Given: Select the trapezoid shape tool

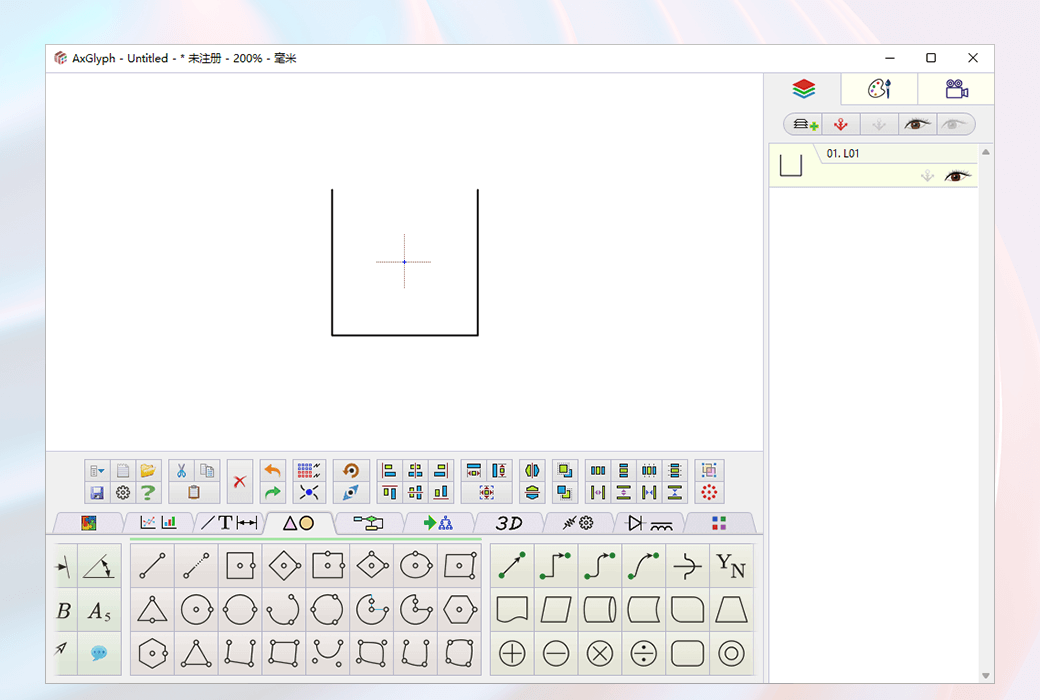Looking at the screenshot, I should pyautogui.click(x=731, y=609).
